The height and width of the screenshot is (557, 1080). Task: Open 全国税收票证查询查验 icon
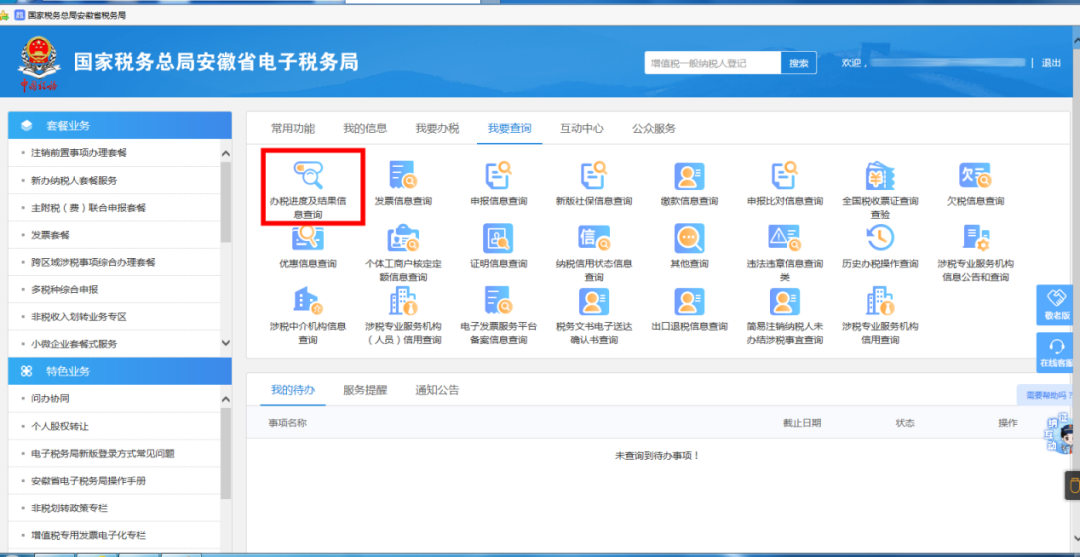(x=880, y=175)
